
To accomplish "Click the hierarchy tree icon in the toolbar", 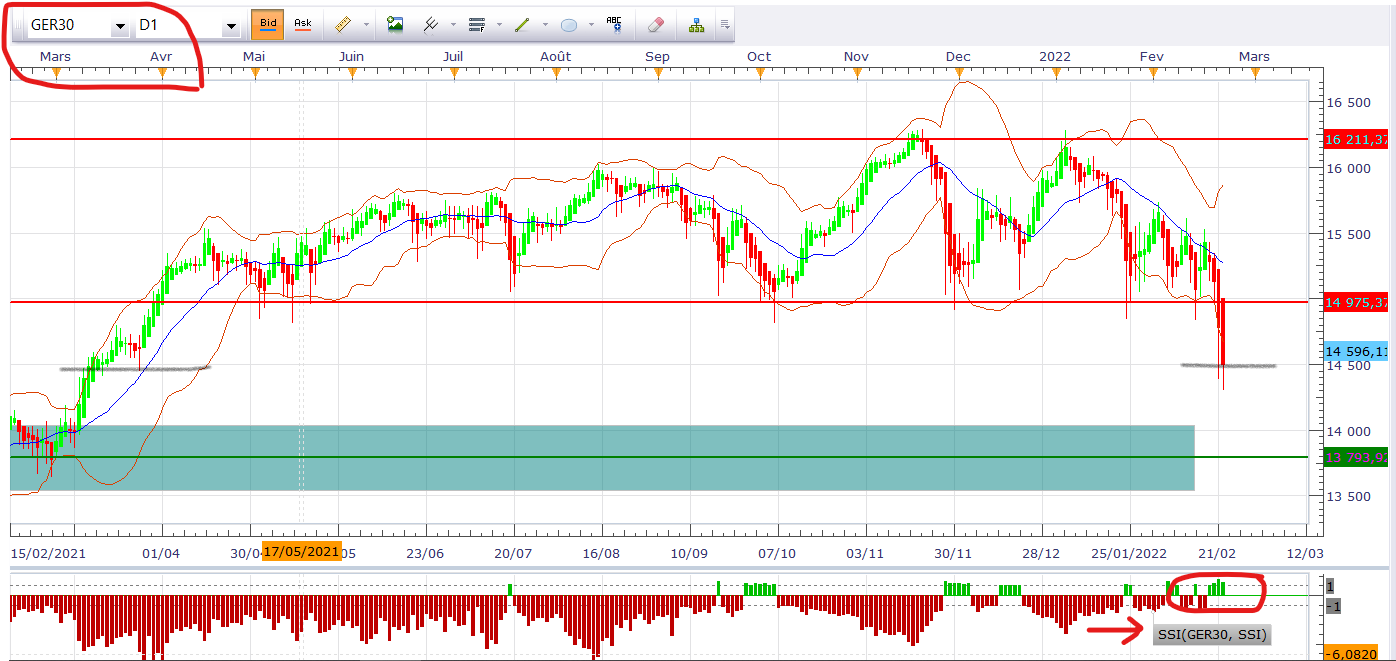I will click(696, 25).
